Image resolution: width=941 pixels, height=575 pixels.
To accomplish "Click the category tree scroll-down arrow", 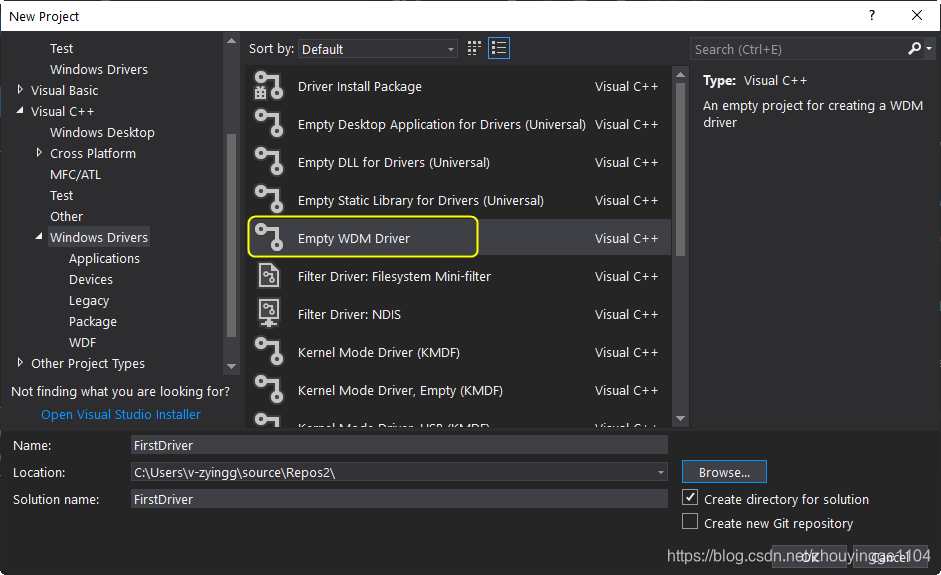I will point(231,366).
